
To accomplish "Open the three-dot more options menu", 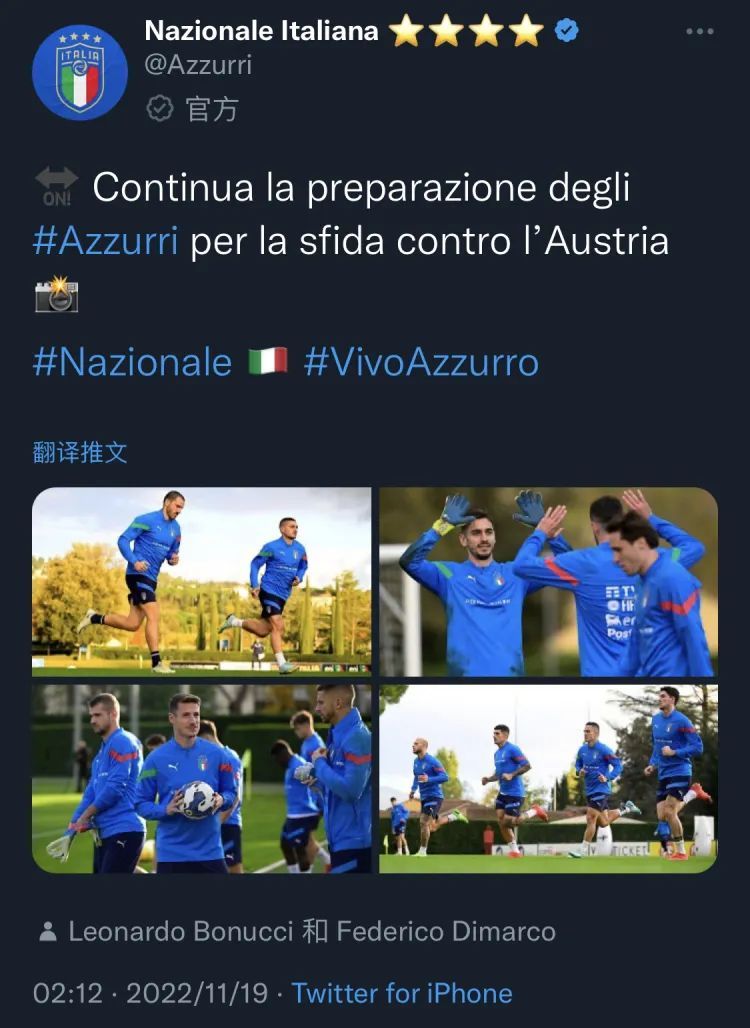I will (700, 31).
